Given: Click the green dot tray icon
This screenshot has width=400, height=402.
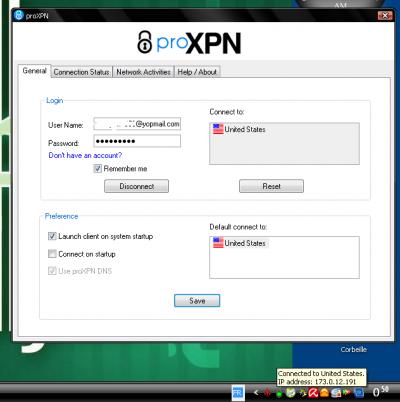Looking at the screenshot, I should click(x=279, y=394).
